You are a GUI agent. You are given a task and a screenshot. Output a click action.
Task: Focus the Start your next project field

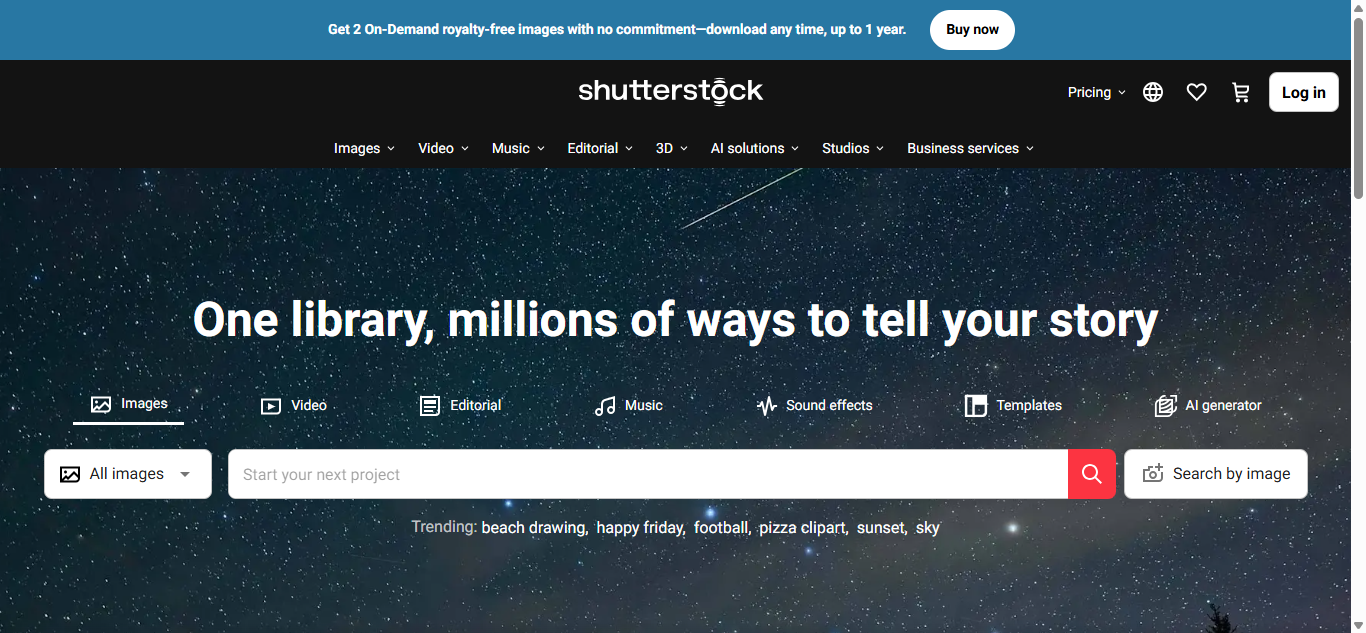[648, 474]
